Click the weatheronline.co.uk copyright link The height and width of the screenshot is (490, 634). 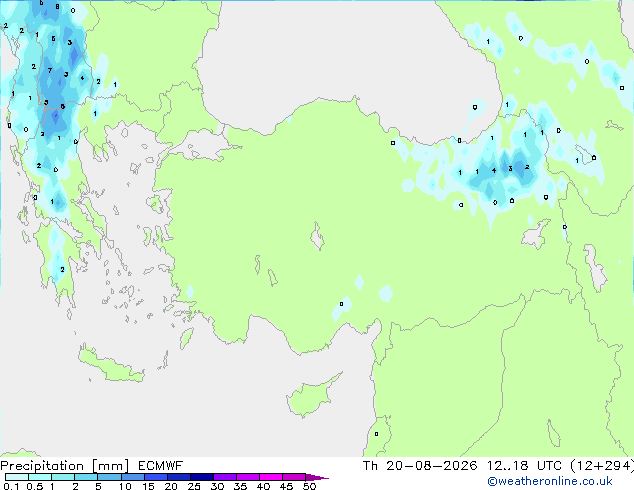click(549, 481)
